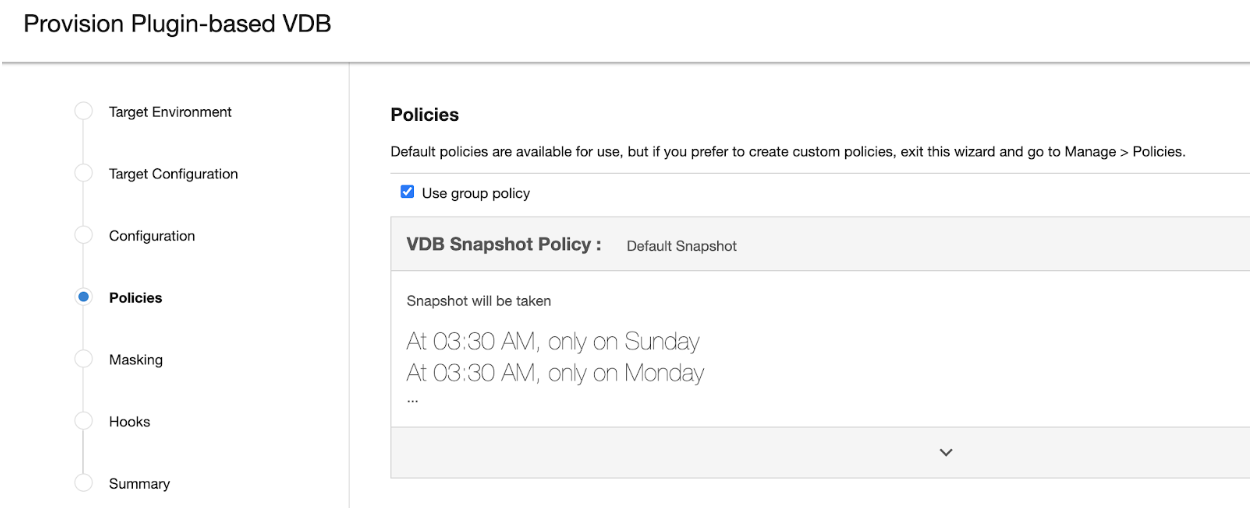Click the Target Environment step circle
The width and height of the screenshot is (1258, 508).
(x=84, y=112)
